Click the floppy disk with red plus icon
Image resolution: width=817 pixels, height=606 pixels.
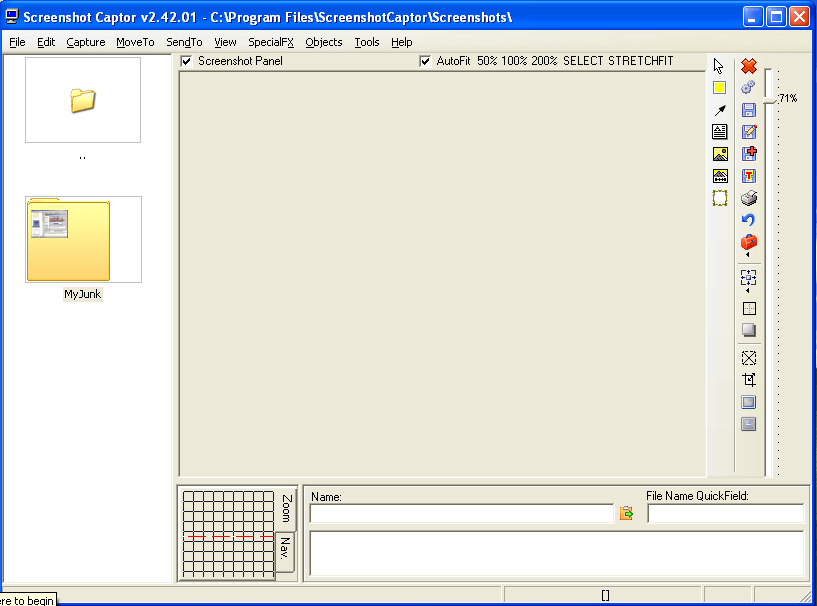(x=749, y=154)
